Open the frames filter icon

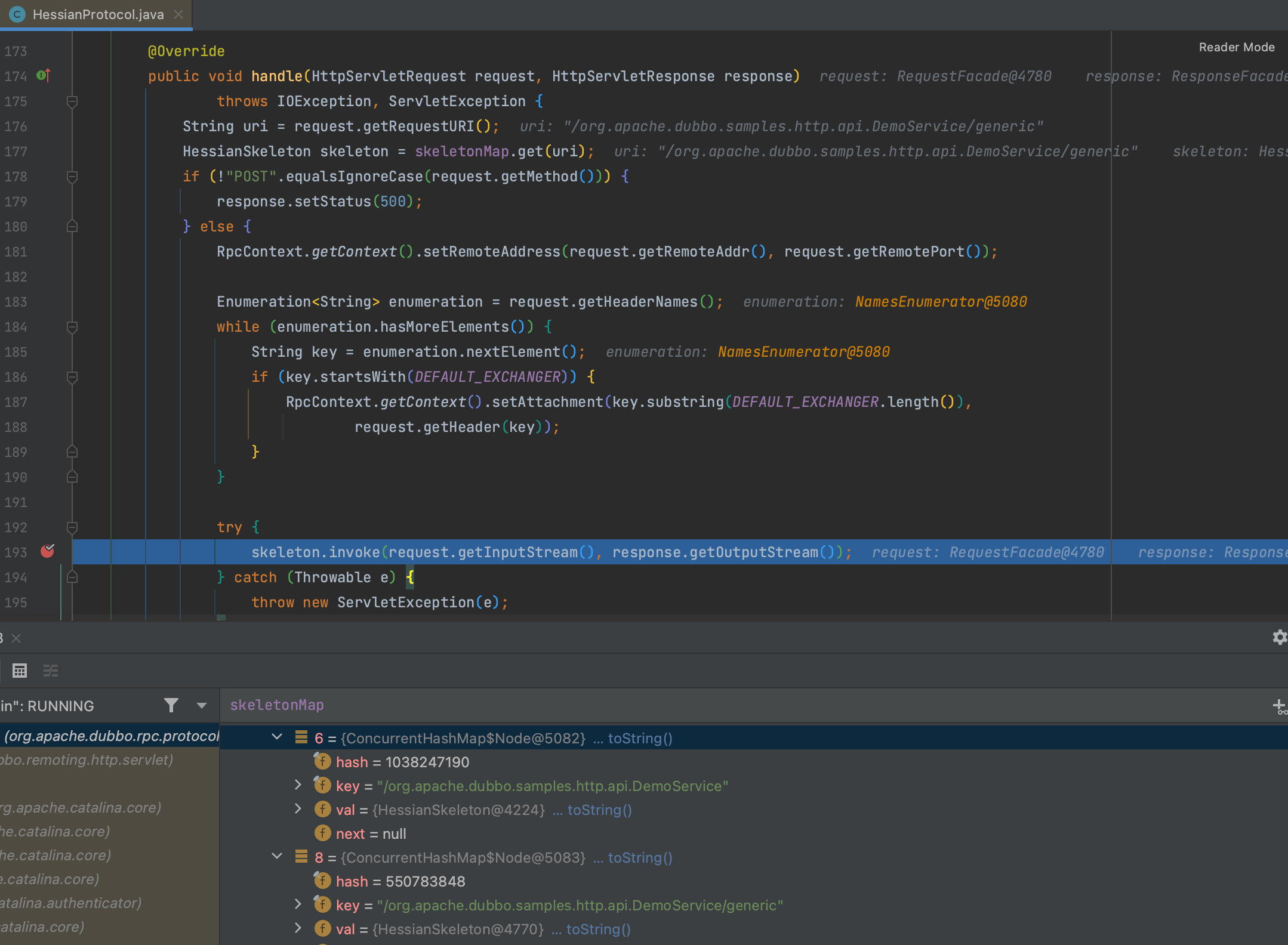click(171, 706)
